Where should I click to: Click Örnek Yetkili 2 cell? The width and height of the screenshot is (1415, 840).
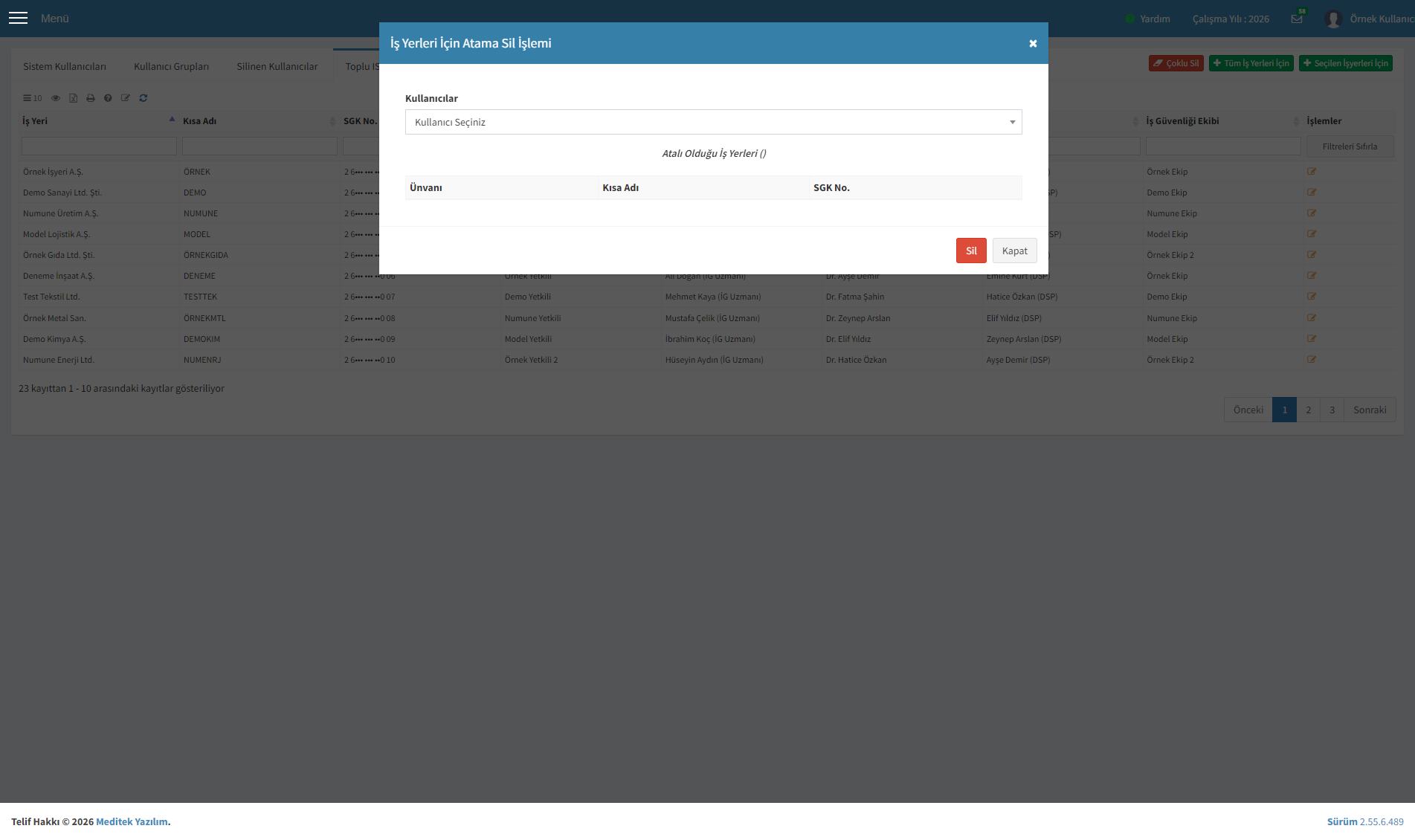point(531,360)
